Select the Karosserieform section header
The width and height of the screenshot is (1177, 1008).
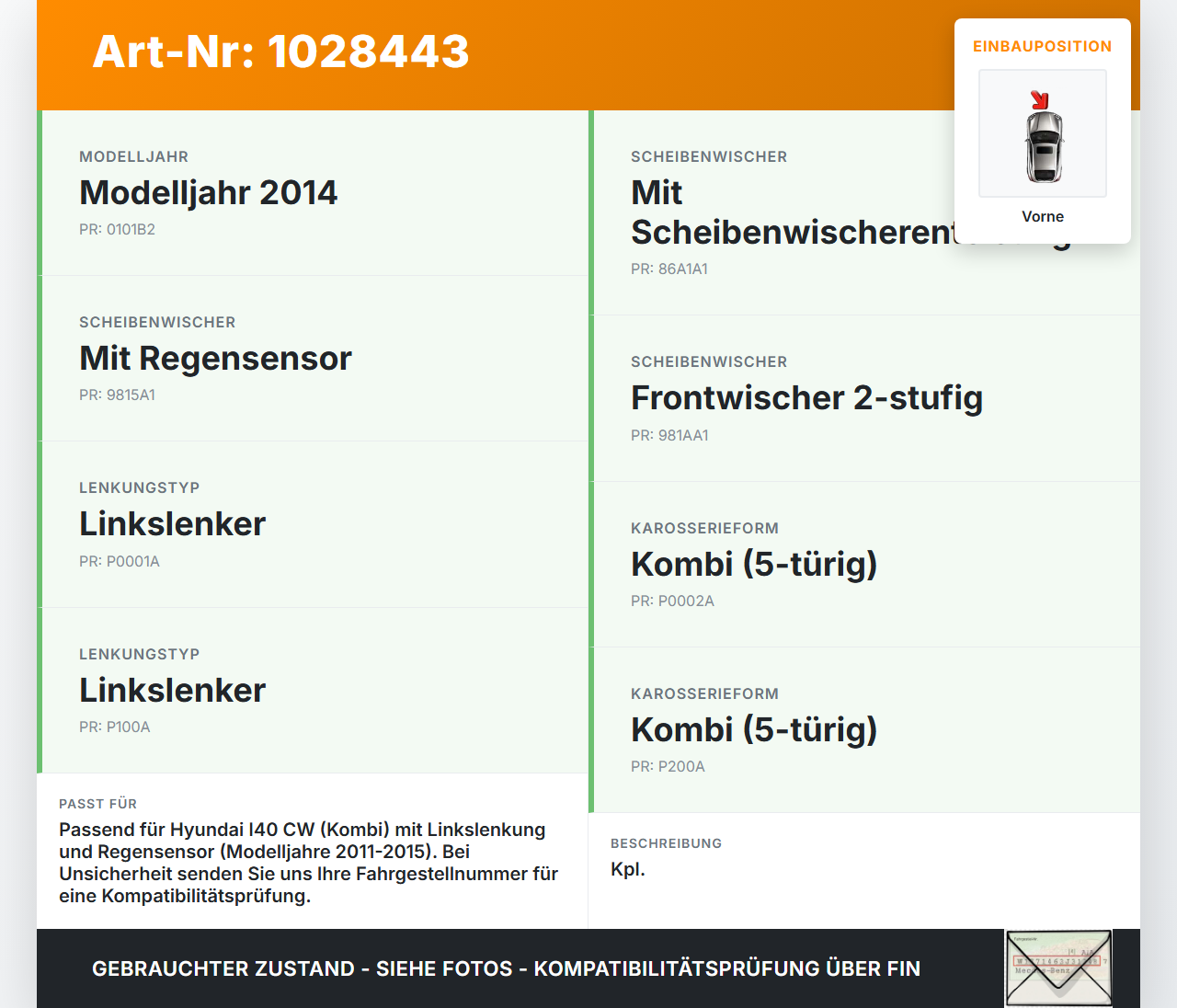(704, 528)
